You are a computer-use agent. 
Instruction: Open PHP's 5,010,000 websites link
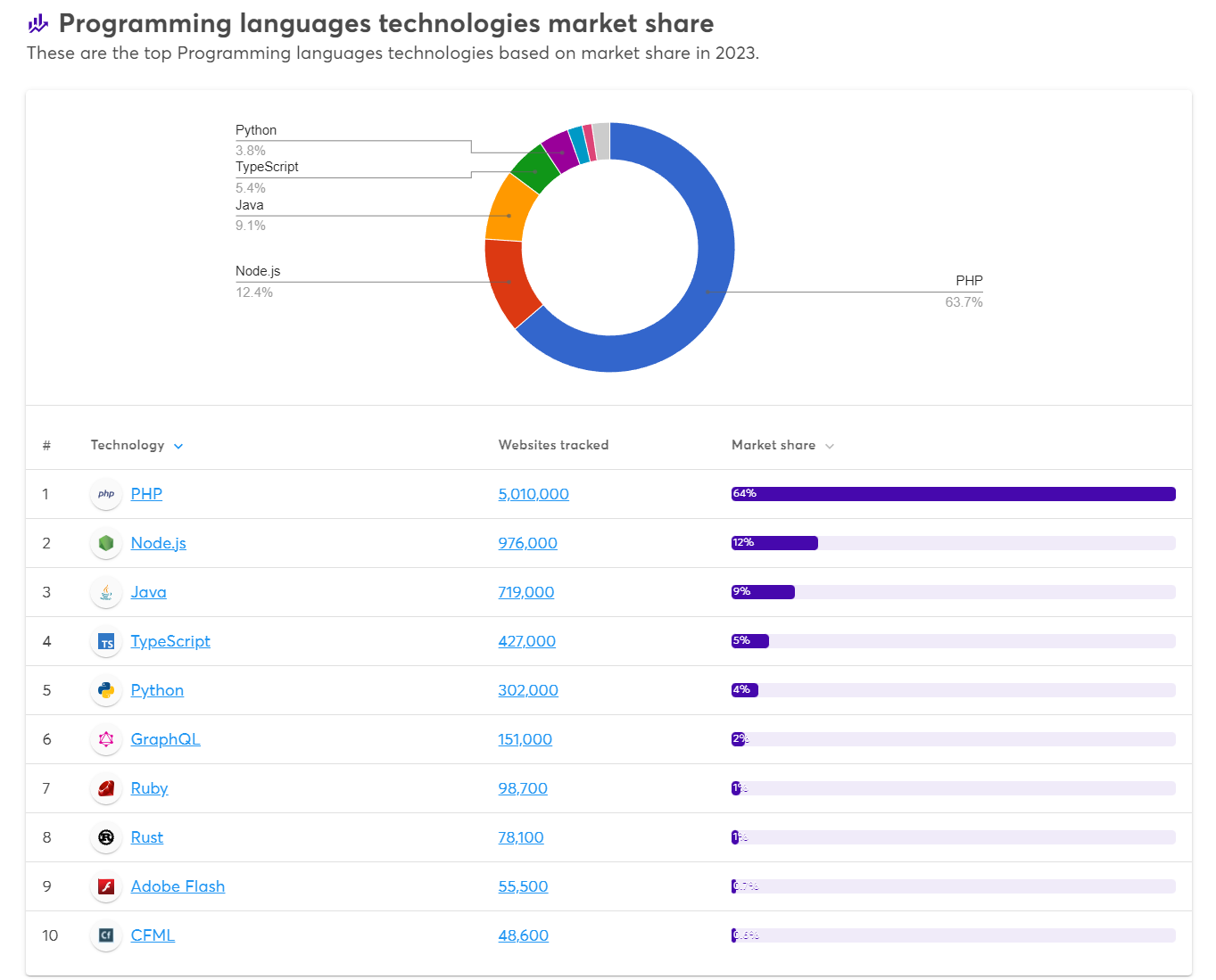pos(534,494)
